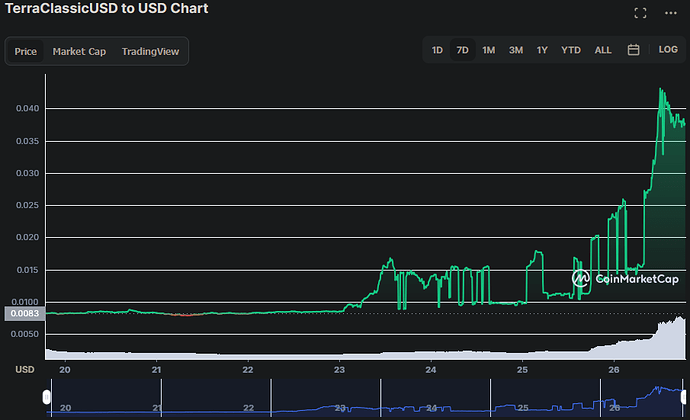The image size is (690, 420).
Task: Click the 23 date in the navigator timeline
Action: (340, 408)
